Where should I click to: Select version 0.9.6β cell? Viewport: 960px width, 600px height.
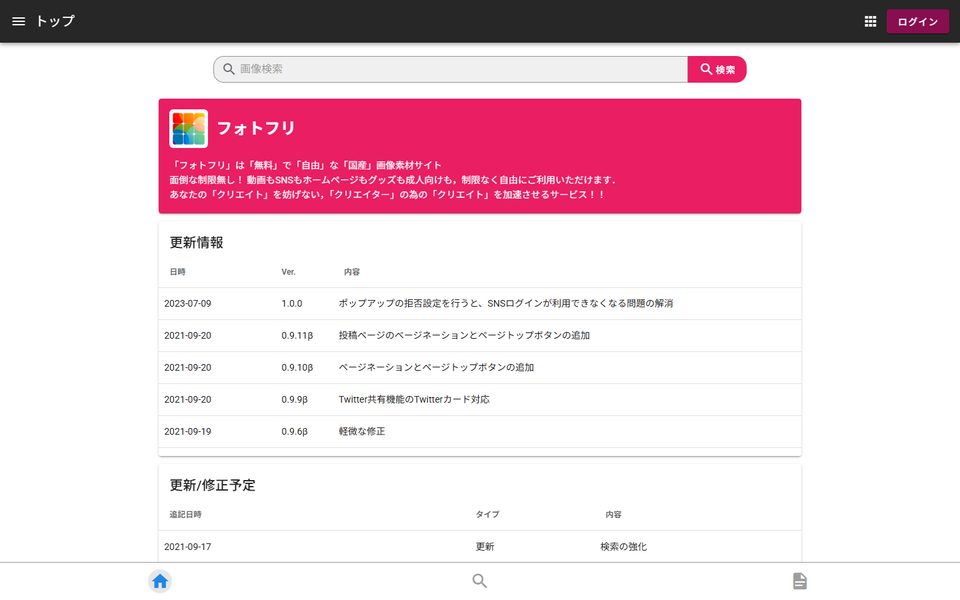click(x=294, y=432)
